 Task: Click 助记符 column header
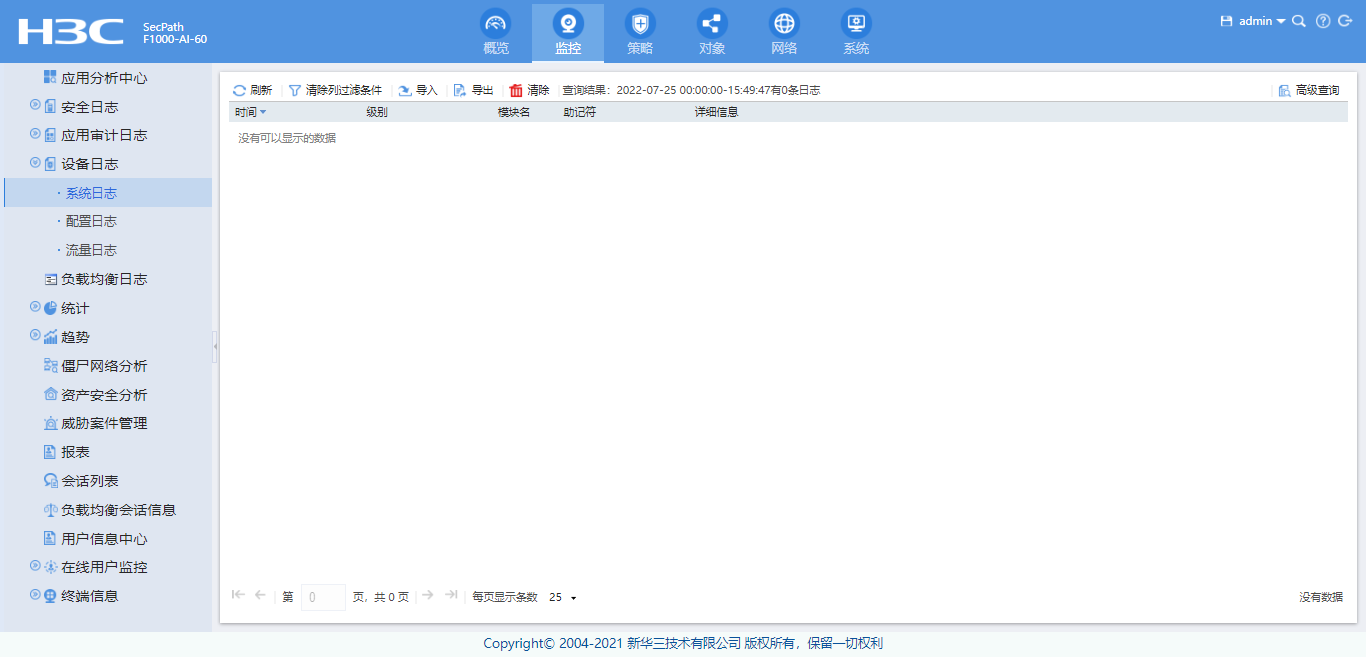point(580,112)
